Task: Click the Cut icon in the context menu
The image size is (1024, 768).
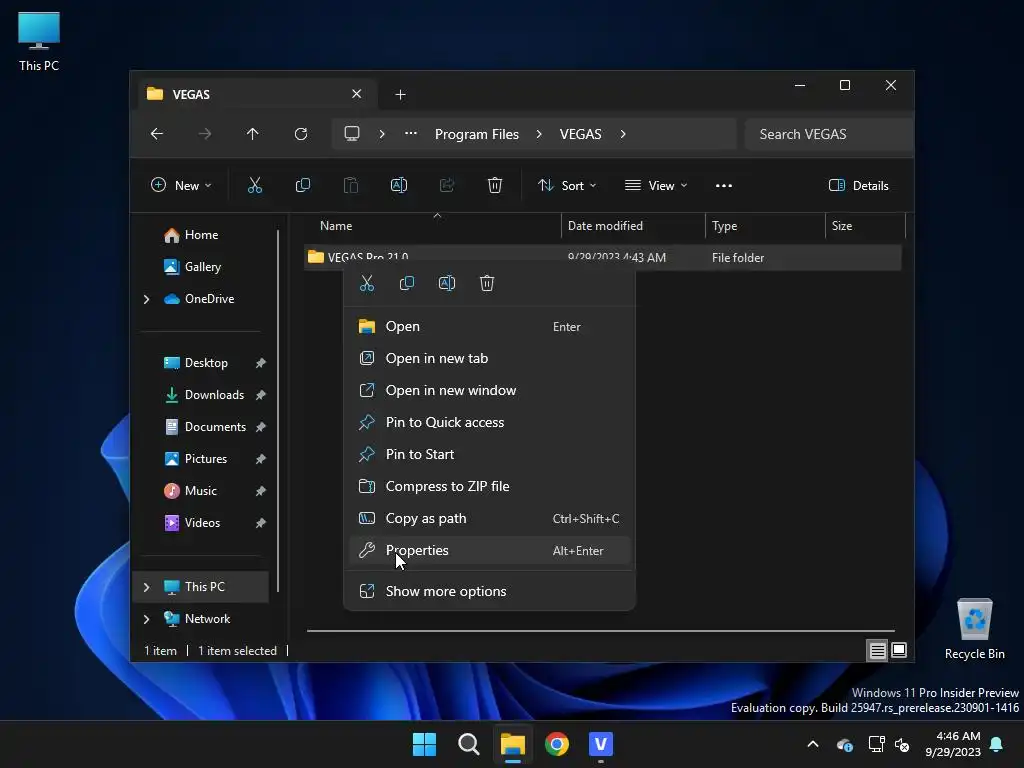Action: (367, 283)
